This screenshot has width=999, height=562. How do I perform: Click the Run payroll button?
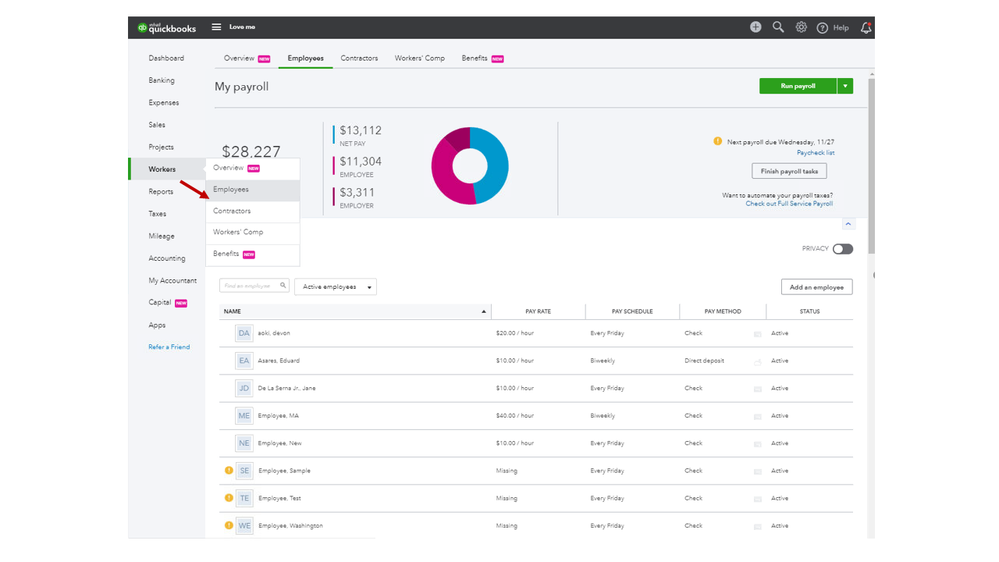click(797, 86)
